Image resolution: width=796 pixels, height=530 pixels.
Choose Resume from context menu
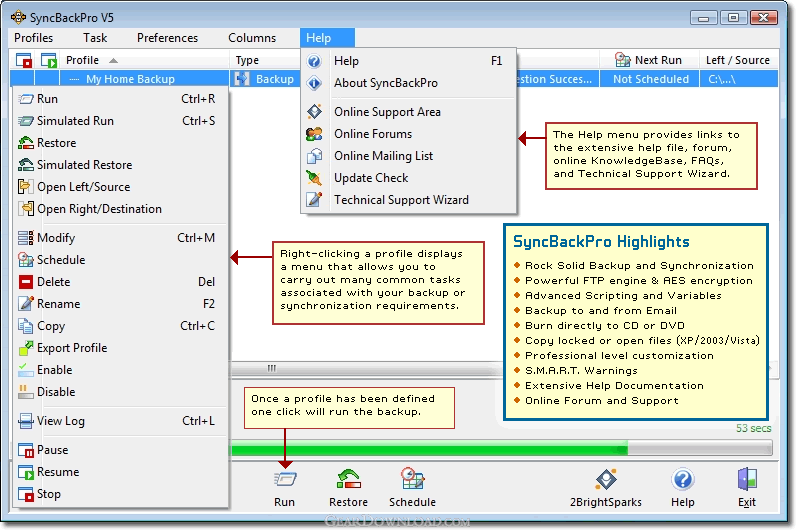tap(120, 472)
